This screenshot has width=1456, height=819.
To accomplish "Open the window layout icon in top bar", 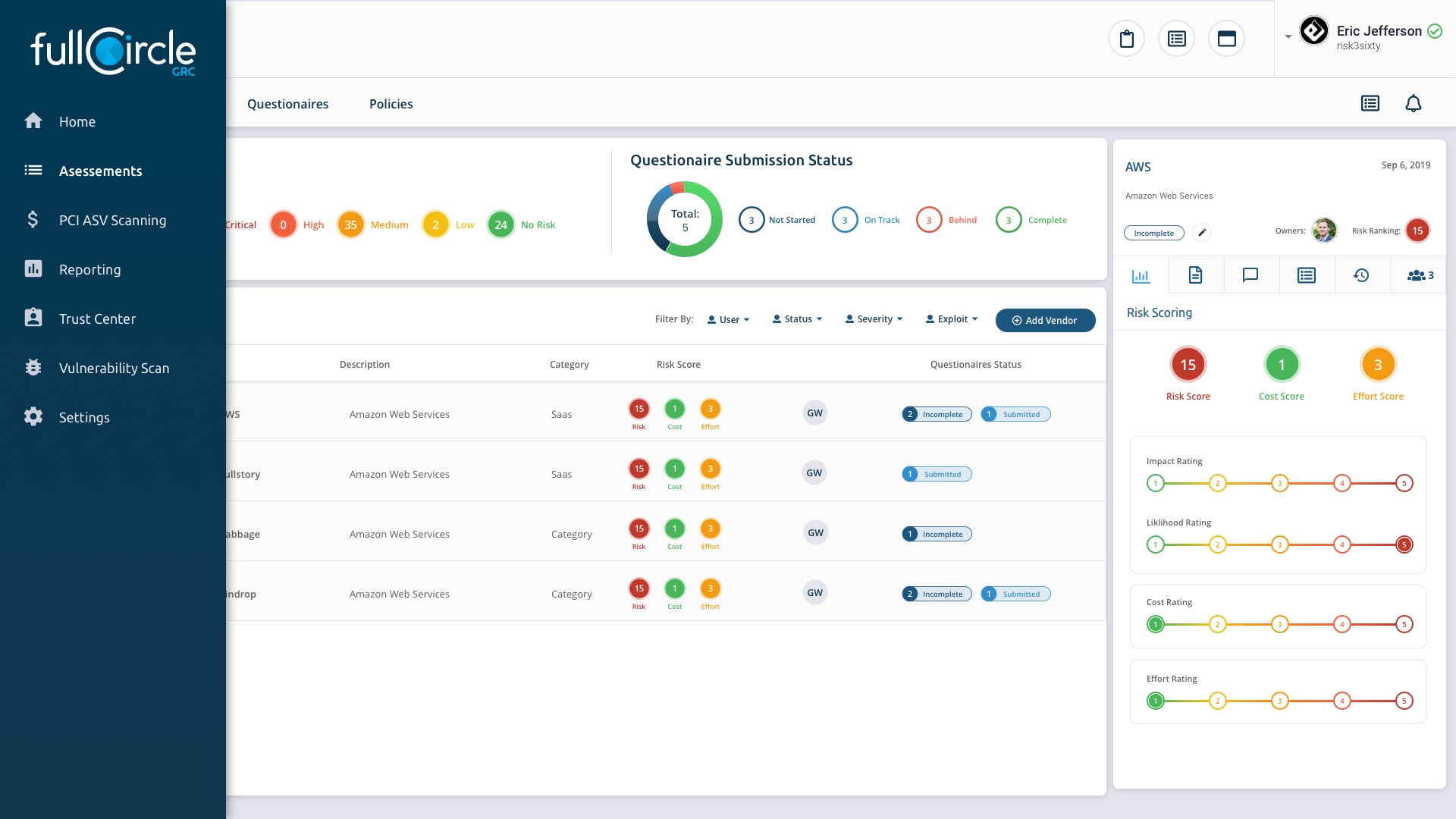I will click(x=1226, y=39).
